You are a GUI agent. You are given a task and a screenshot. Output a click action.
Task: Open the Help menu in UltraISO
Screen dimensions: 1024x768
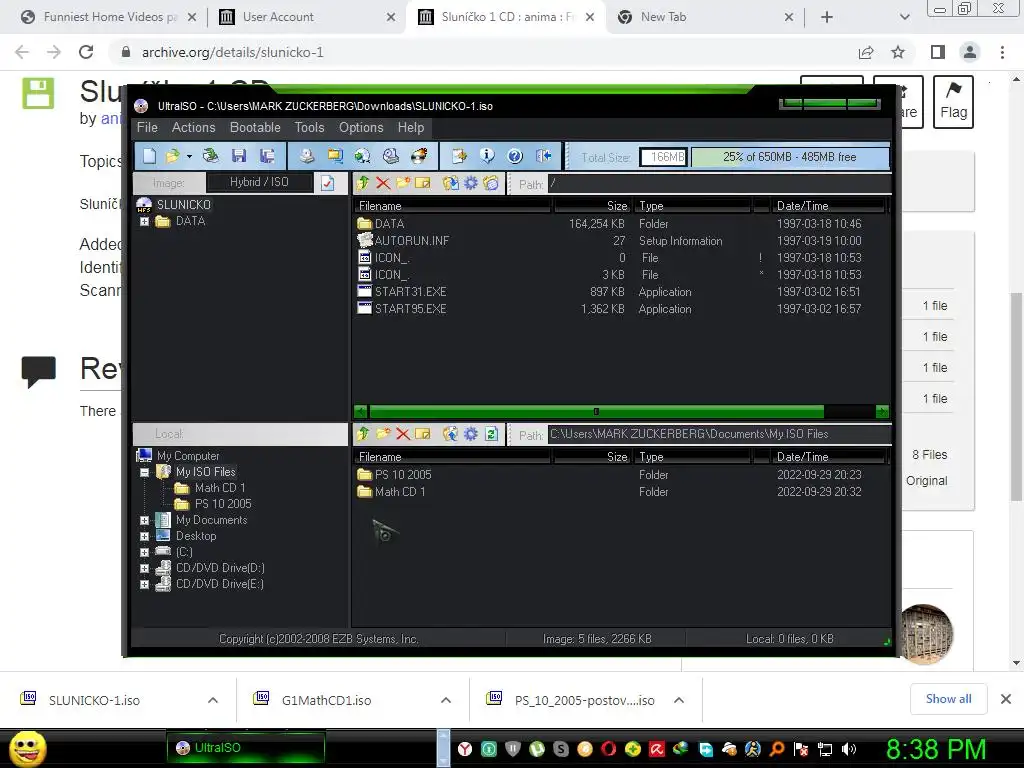(411, 127)
